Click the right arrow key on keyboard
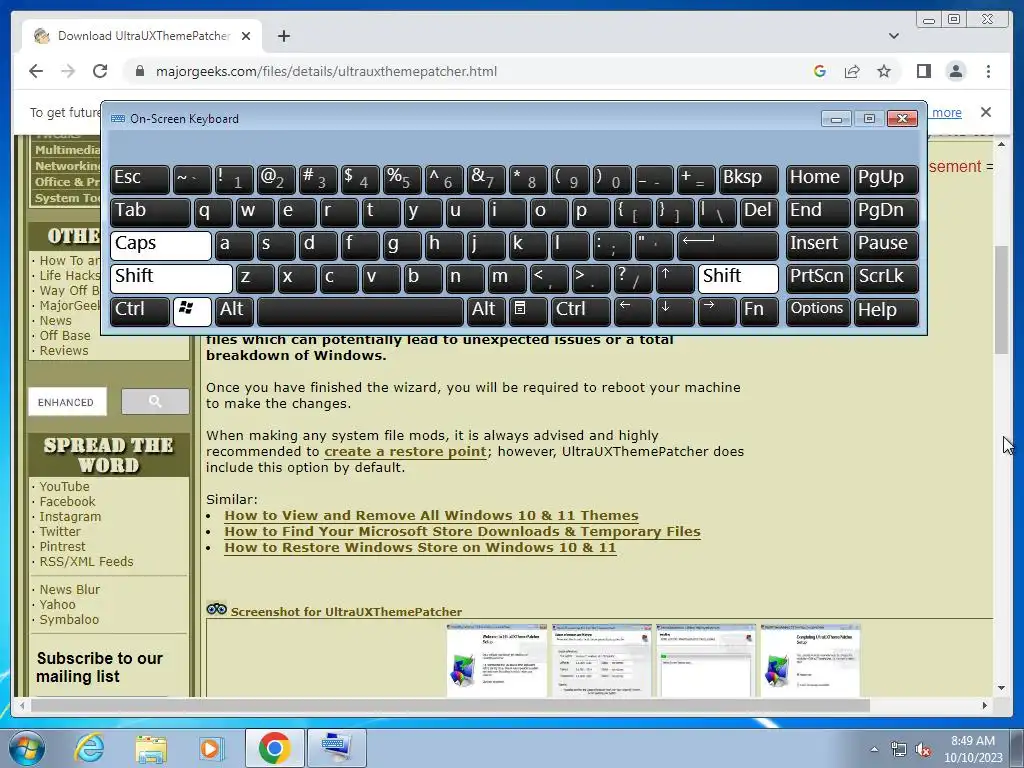The width and height of the screenshot is (1024, 768). pos(716,311)
